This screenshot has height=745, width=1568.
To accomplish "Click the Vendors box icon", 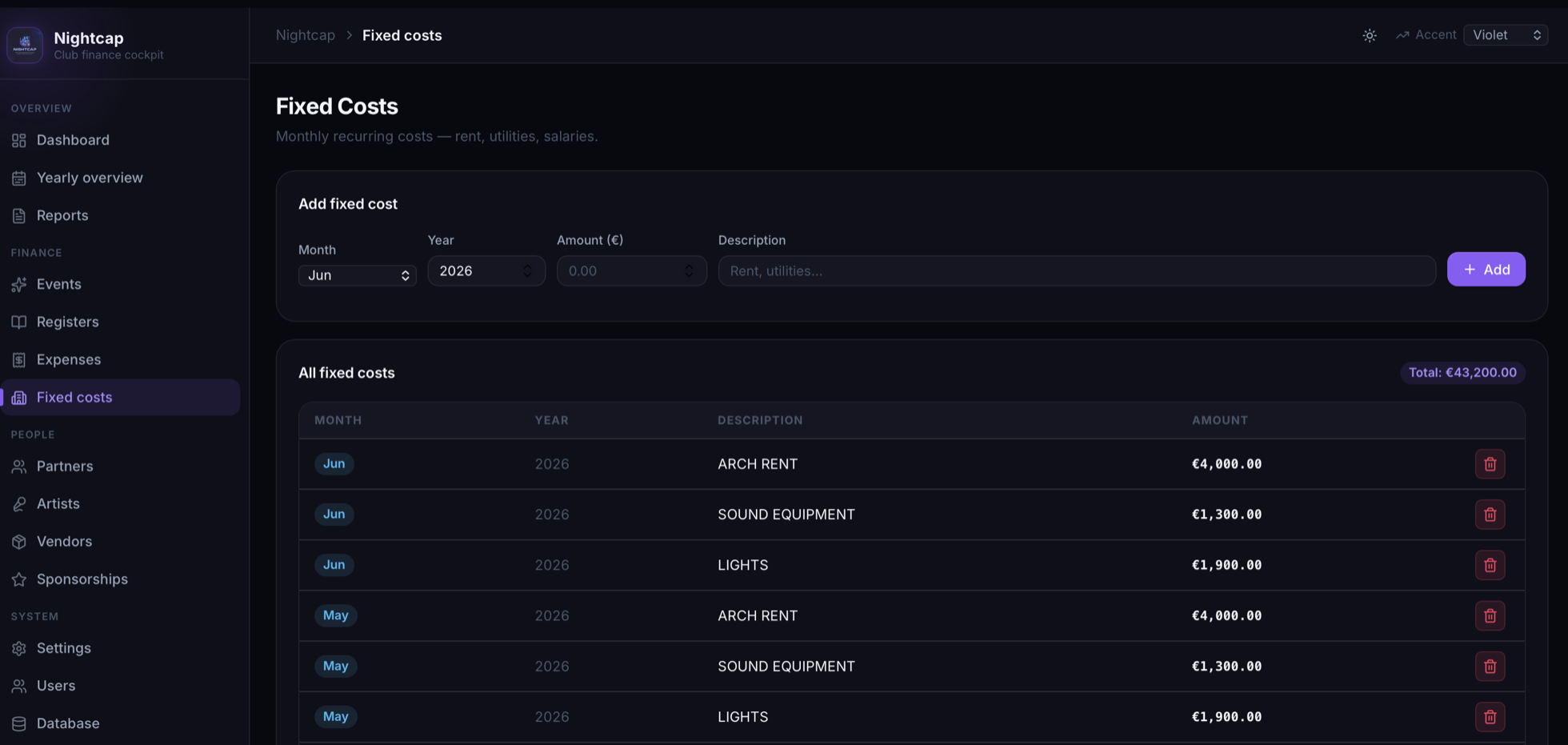I will tap(19, 542).
